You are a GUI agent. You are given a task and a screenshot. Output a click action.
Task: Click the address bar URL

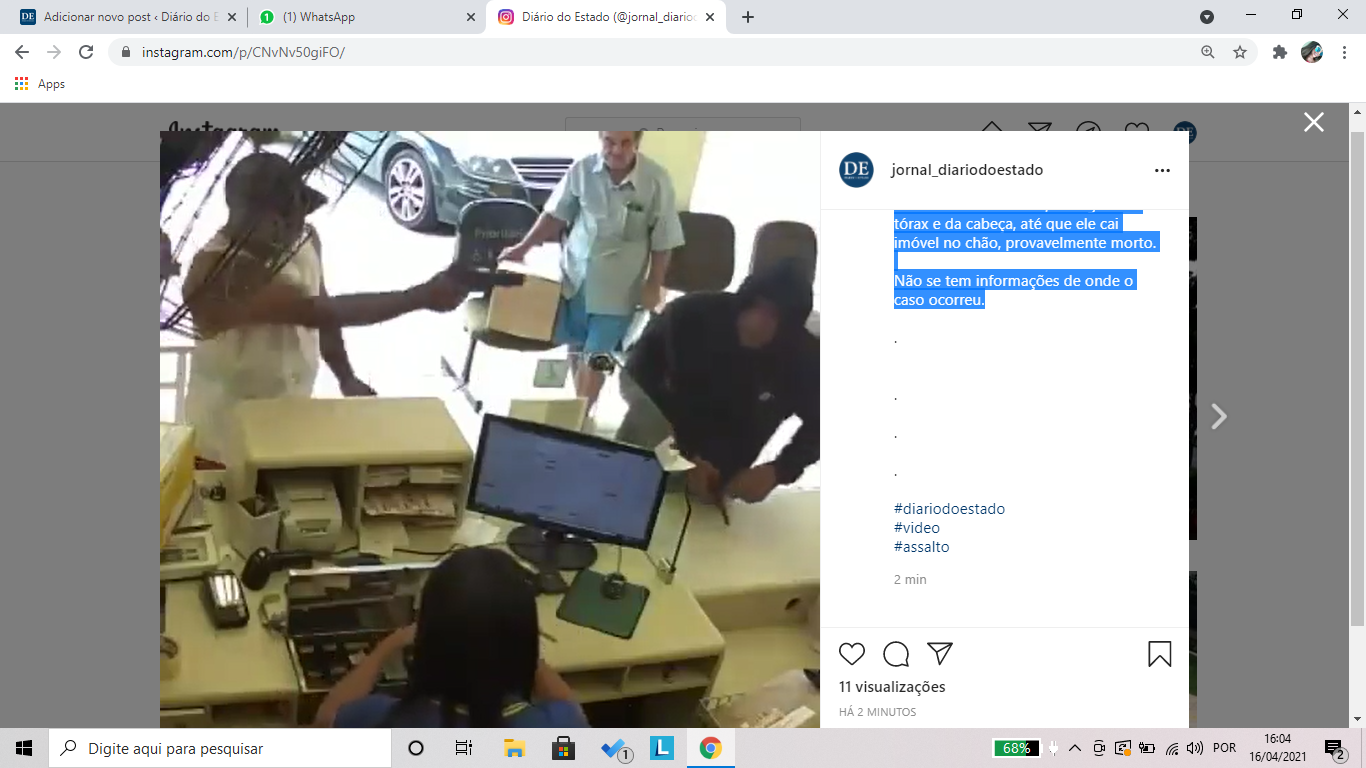[242, 52]
